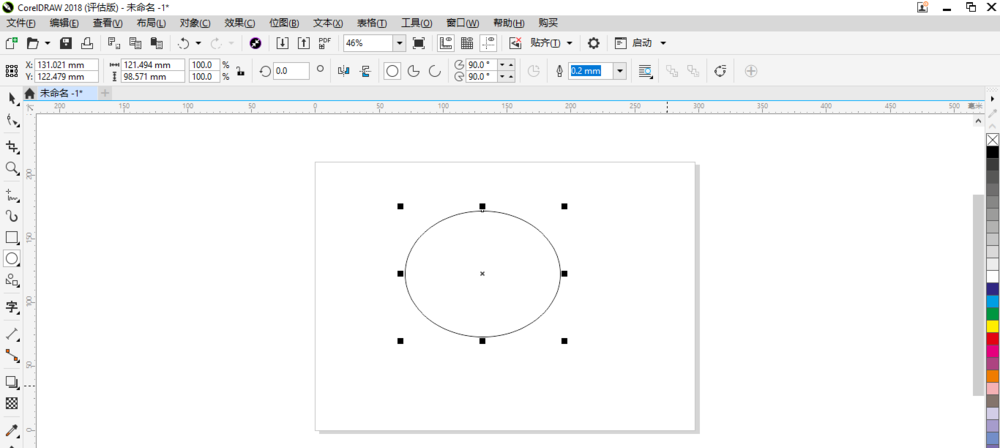Open the outline width 0.2 mm dropdown
The image size is (1000, 448).
pyautogui.click(x=620, y=71)
